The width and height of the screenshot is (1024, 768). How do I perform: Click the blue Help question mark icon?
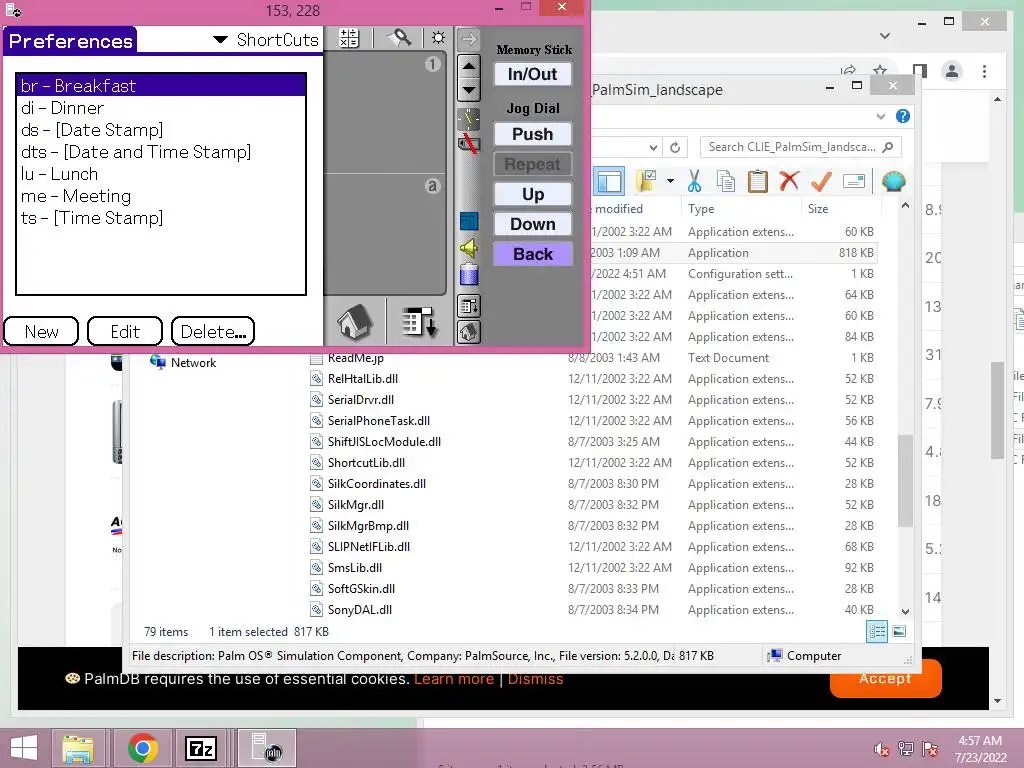[x=903, y=116]
